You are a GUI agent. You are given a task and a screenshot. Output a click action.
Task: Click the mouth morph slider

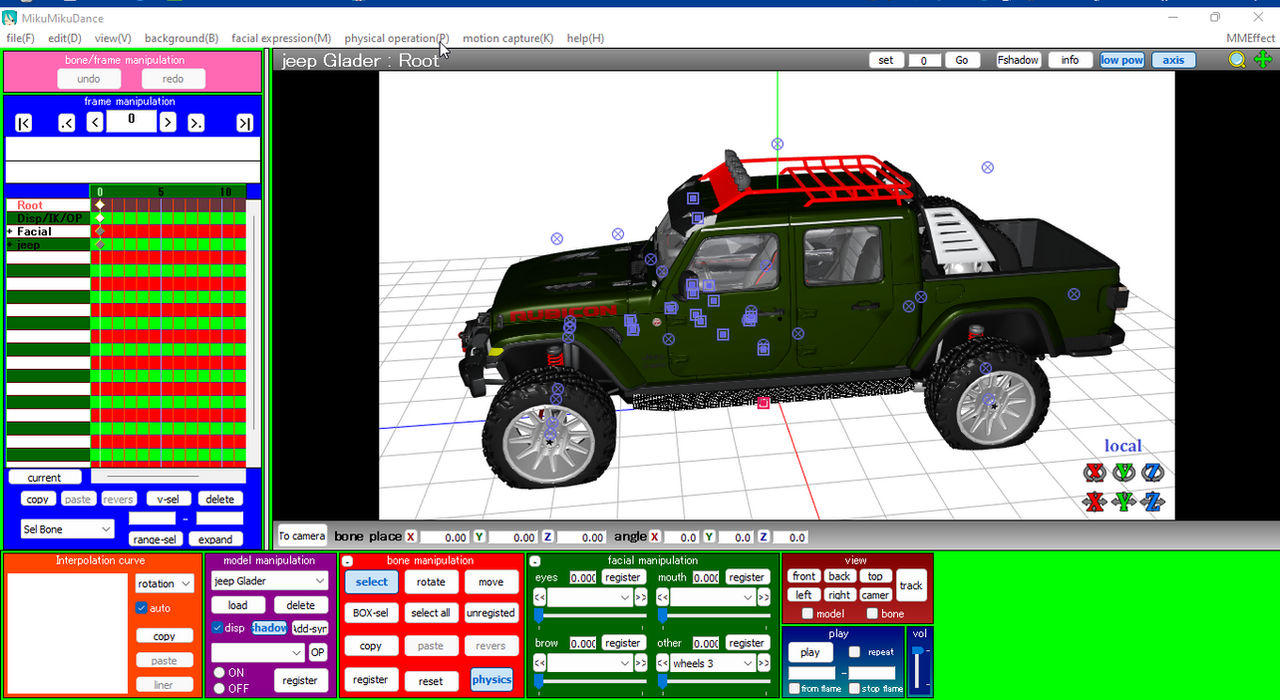[714, 615]
